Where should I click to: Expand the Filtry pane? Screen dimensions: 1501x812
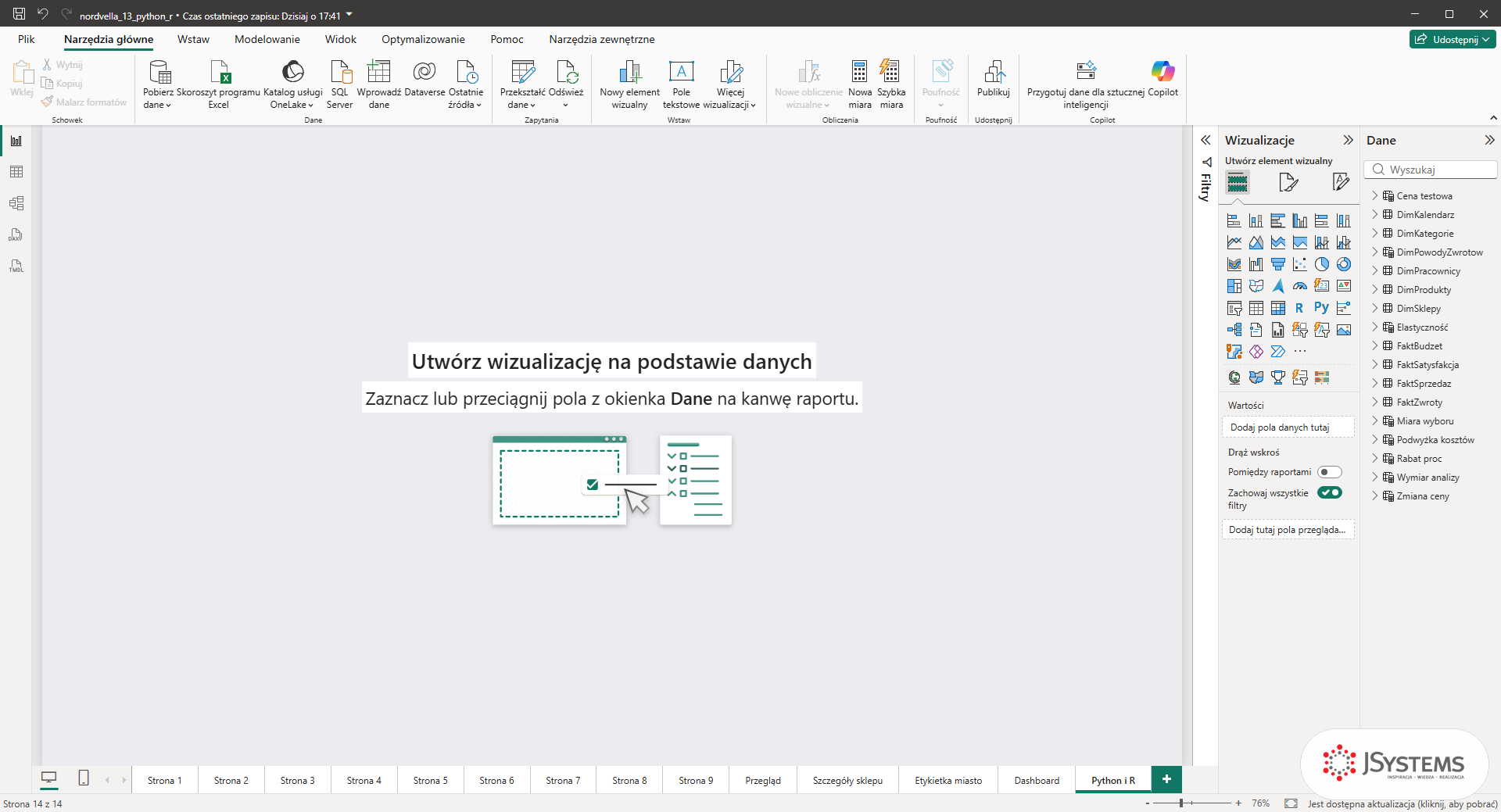[x=1205, y=140]
